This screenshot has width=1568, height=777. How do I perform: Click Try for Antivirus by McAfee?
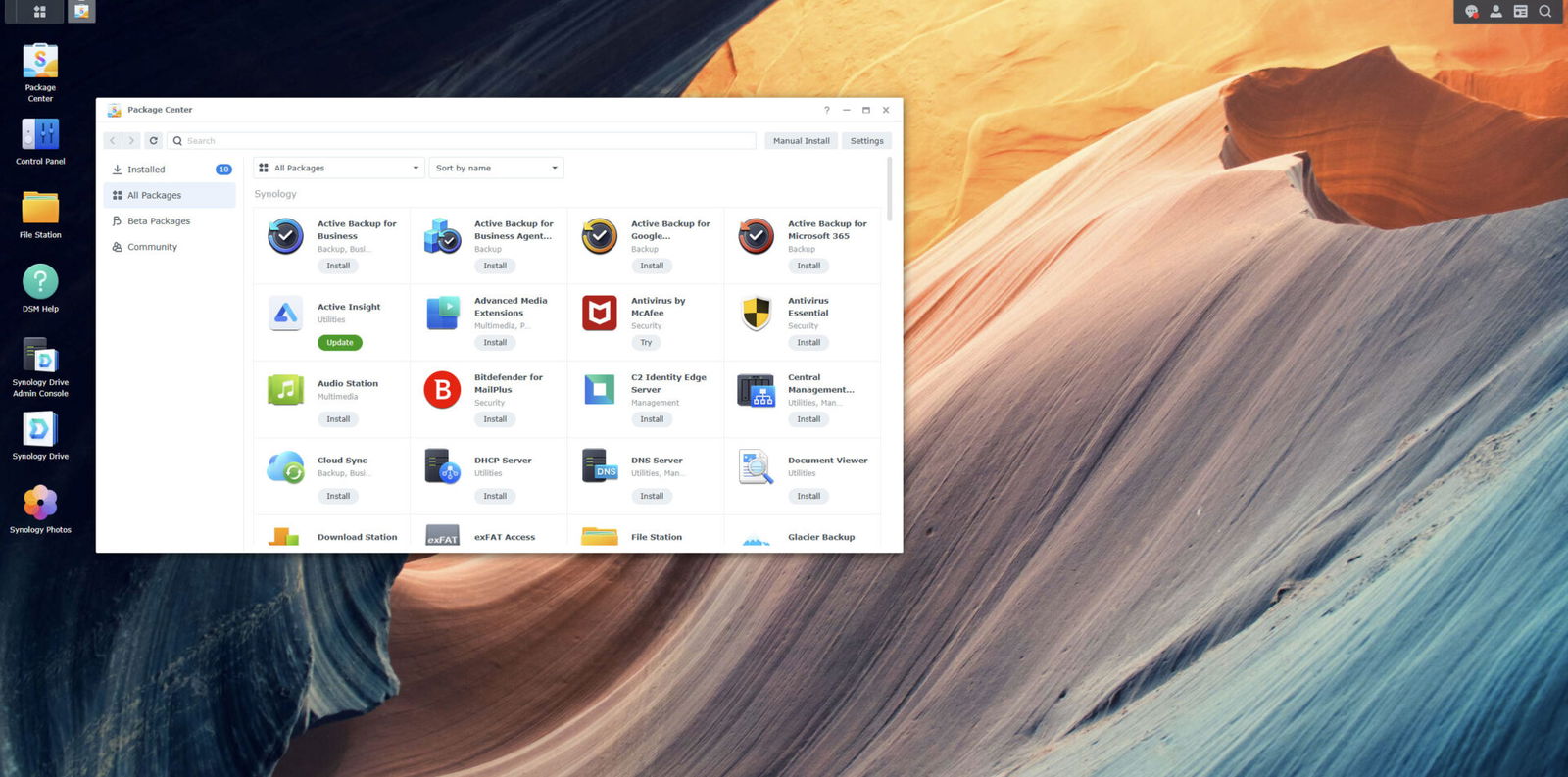(x=646, y=343)
